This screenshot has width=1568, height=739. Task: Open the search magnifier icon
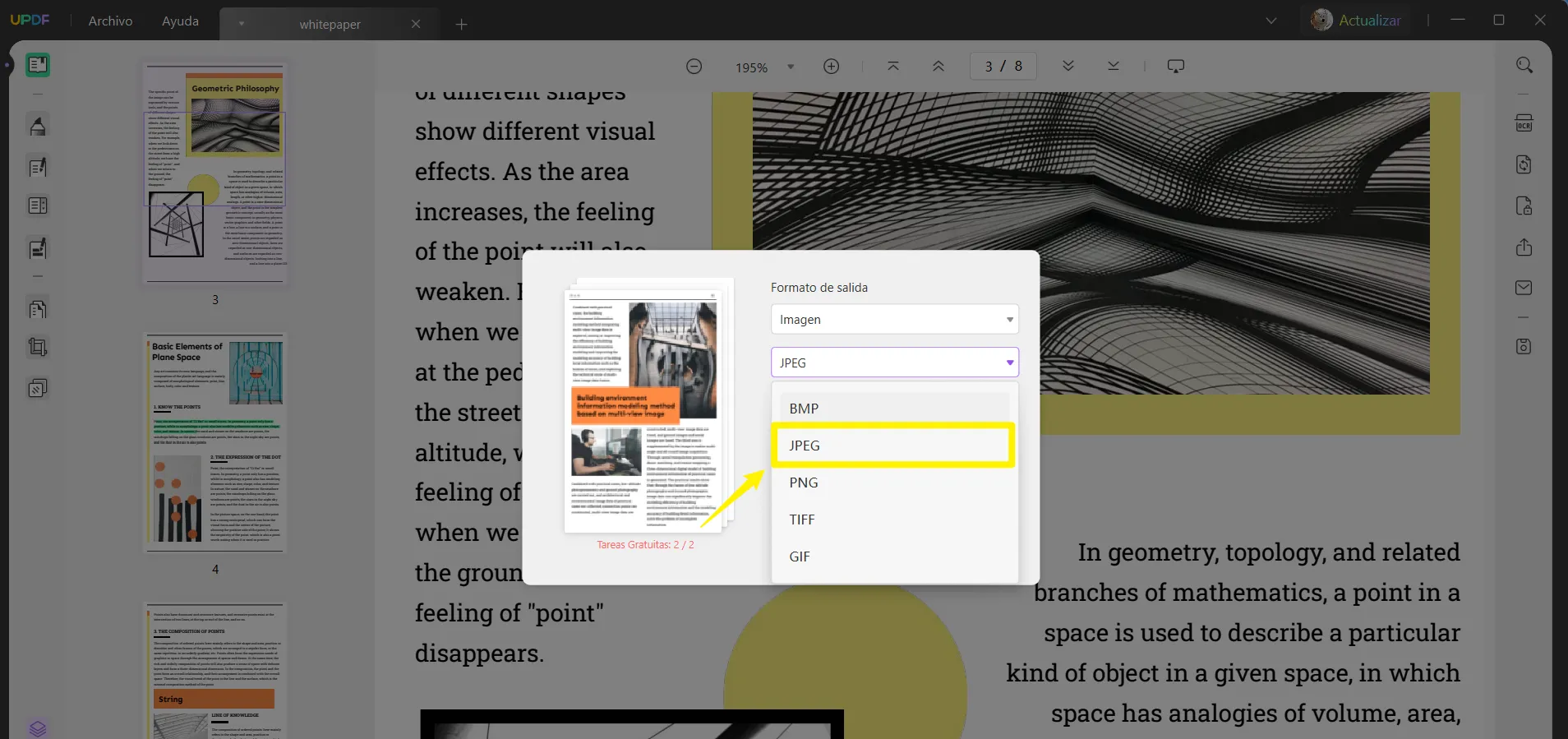[x=1524, y=66]
